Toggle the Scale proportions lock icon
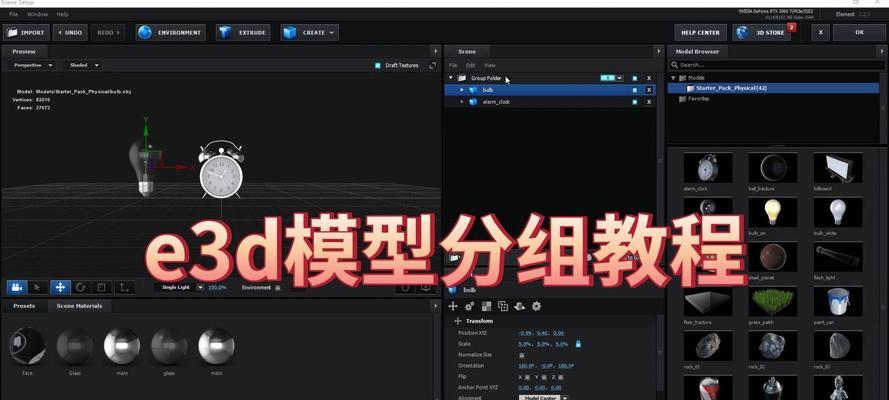Image resolution: width=889 pixels, height=400 pixels. [578, 343]
